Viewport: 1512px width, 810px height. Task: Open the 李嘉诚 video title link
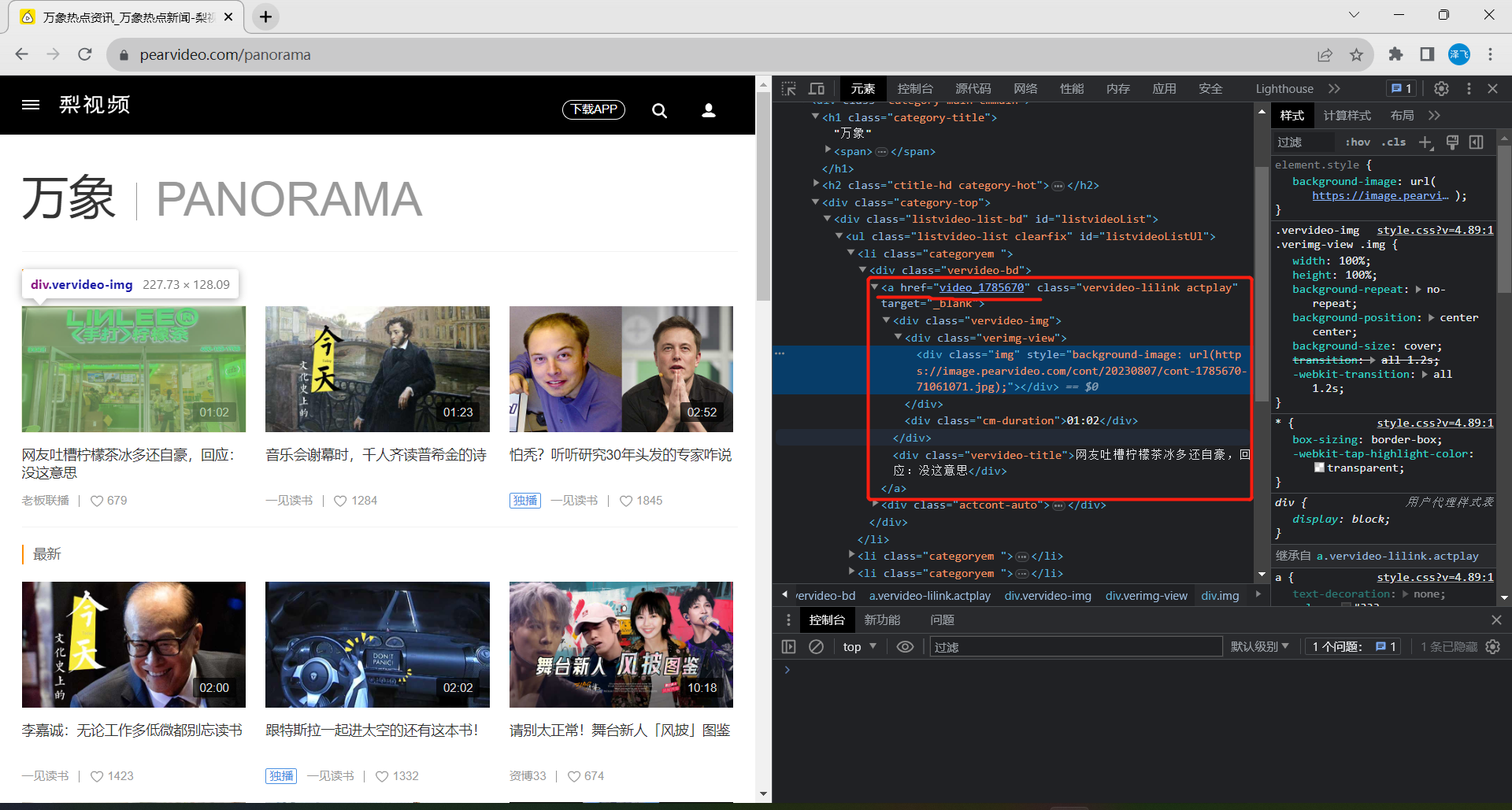click(132, 730)
